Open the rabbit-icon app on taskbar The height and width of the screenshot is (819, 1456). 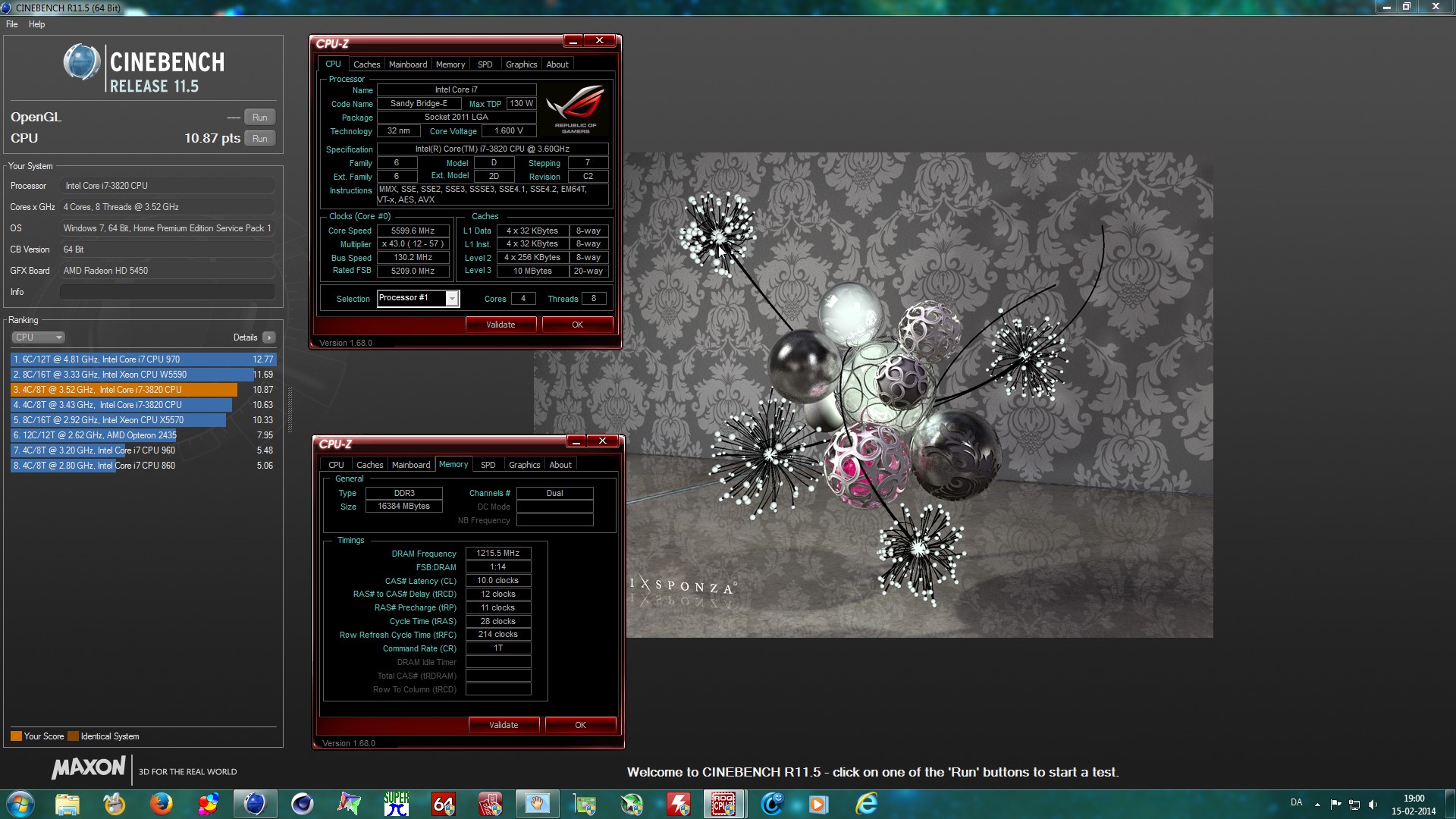click(114, 804)
